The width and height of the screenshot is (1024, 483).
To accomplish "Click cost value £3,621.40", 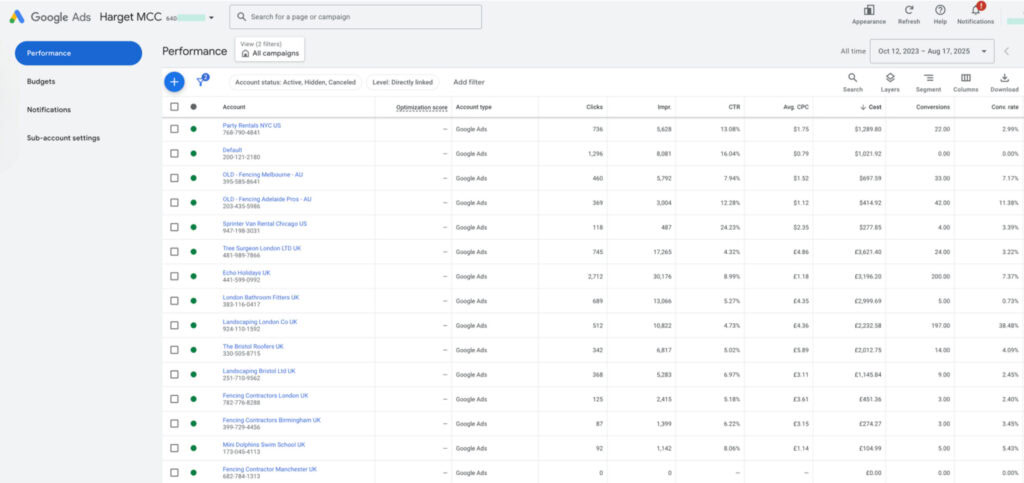I will pyautogui.click(x=867, y=252).
